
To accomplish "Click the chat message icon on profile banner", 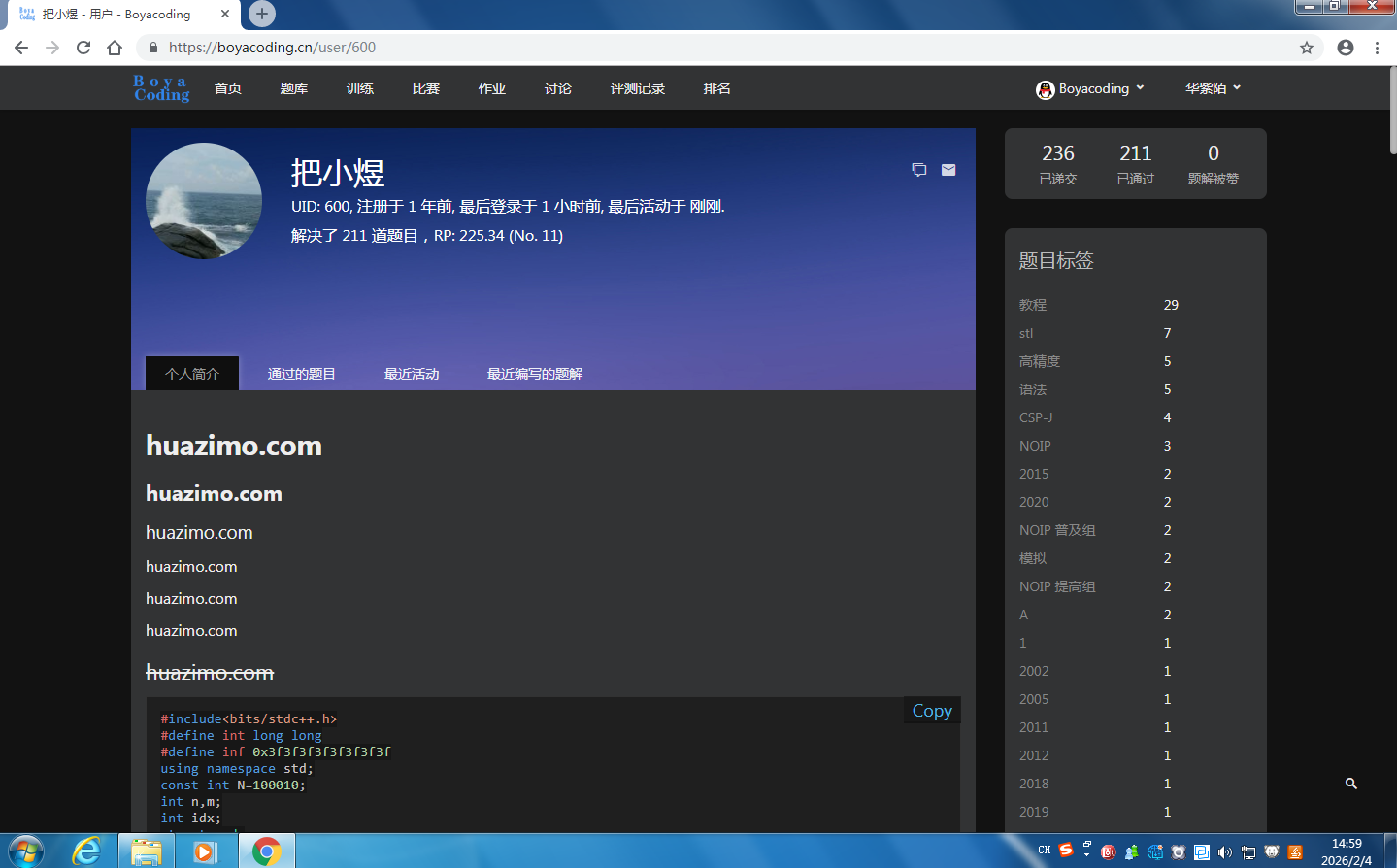I will tap(918, 170).
